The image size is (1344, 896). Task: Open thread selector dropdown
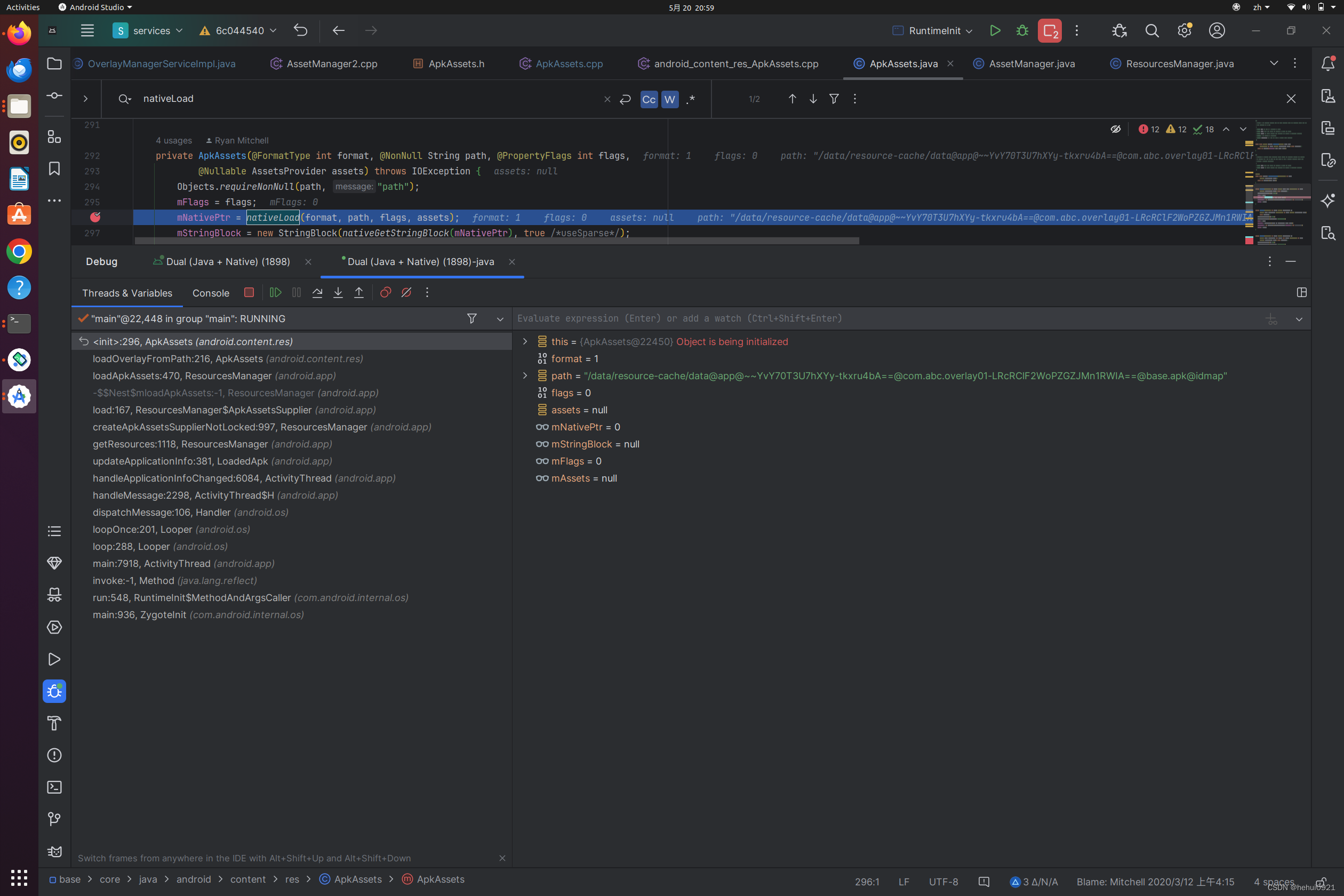[500, 319]
